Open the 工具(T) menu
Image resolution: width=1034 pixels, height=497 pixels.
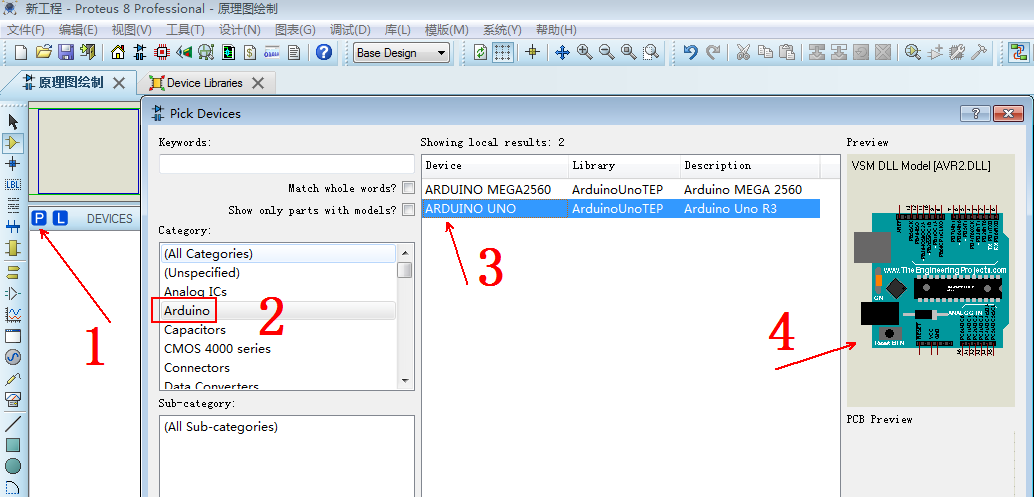(185, 30)
